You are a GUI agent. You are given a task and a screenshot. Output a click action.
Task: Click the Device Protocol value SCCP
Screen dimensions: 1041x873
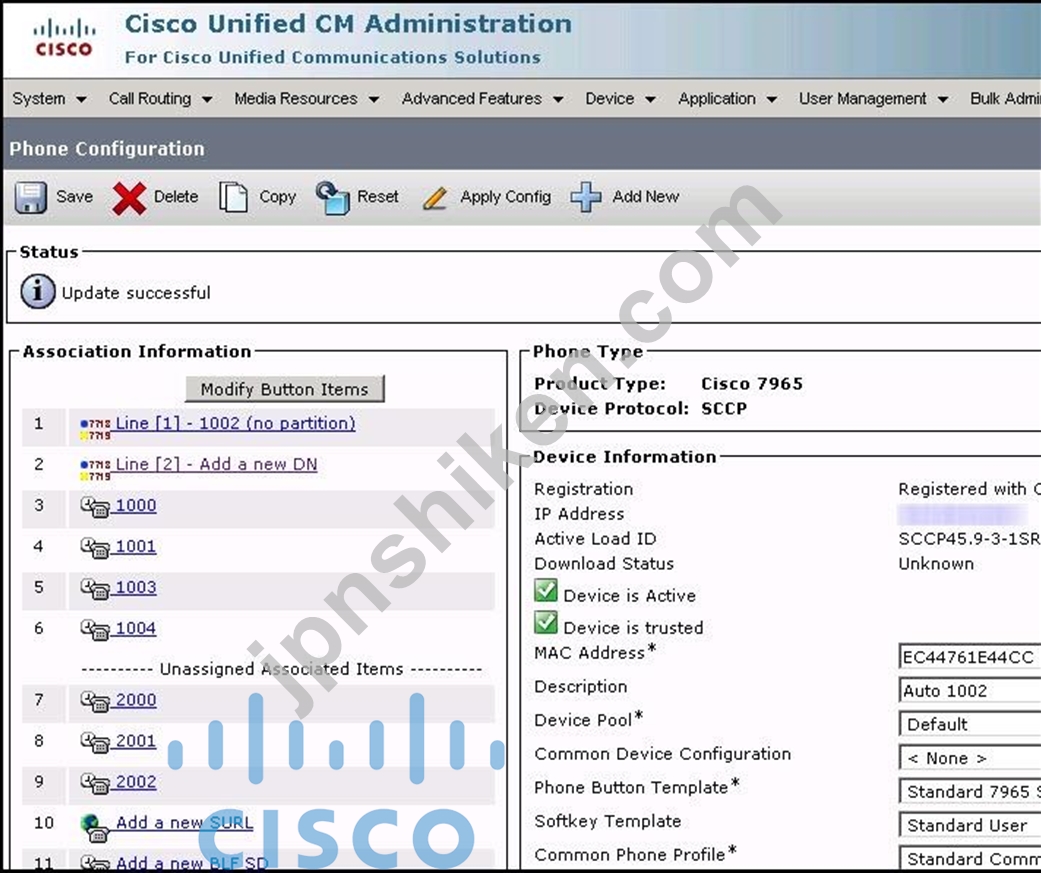[724, 409]
